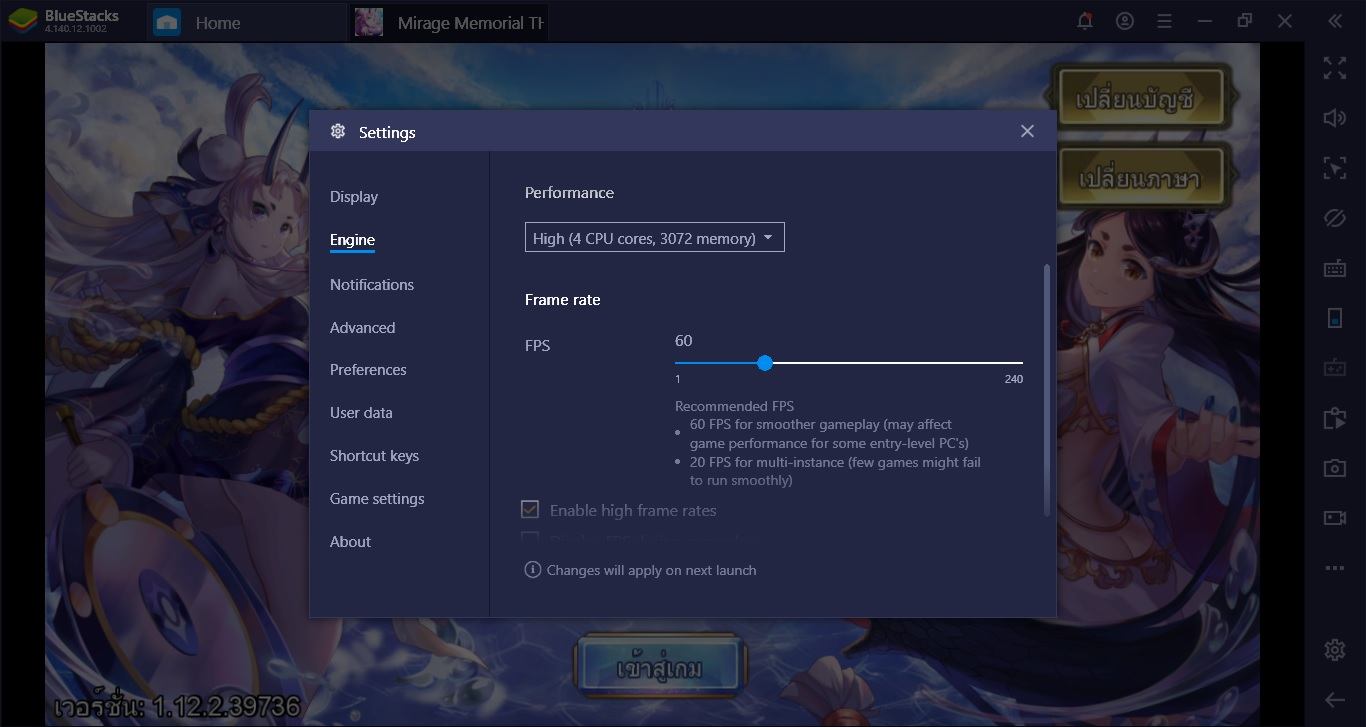This screenshot has height=727, width=1366.
Task: Open Advanced settings section
Action: (x=362, y=328)
